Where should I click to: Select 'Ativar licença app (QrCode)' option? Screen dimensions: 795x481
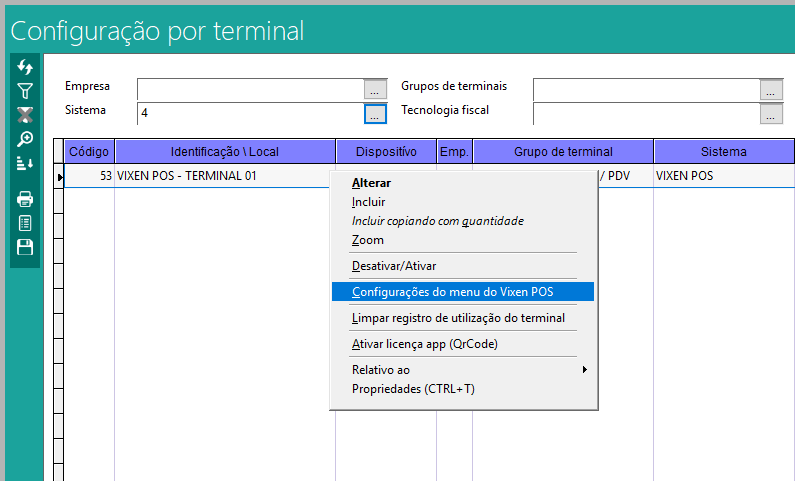[x=424, y=344]
